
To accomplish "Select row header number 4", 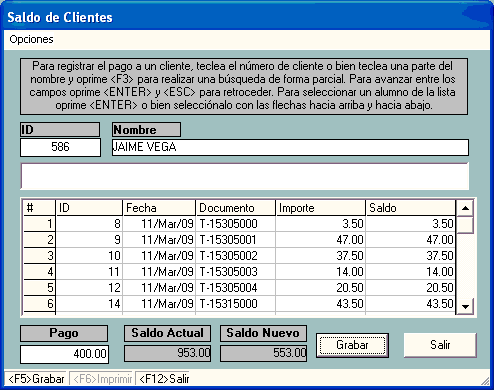I will [39, 272].
